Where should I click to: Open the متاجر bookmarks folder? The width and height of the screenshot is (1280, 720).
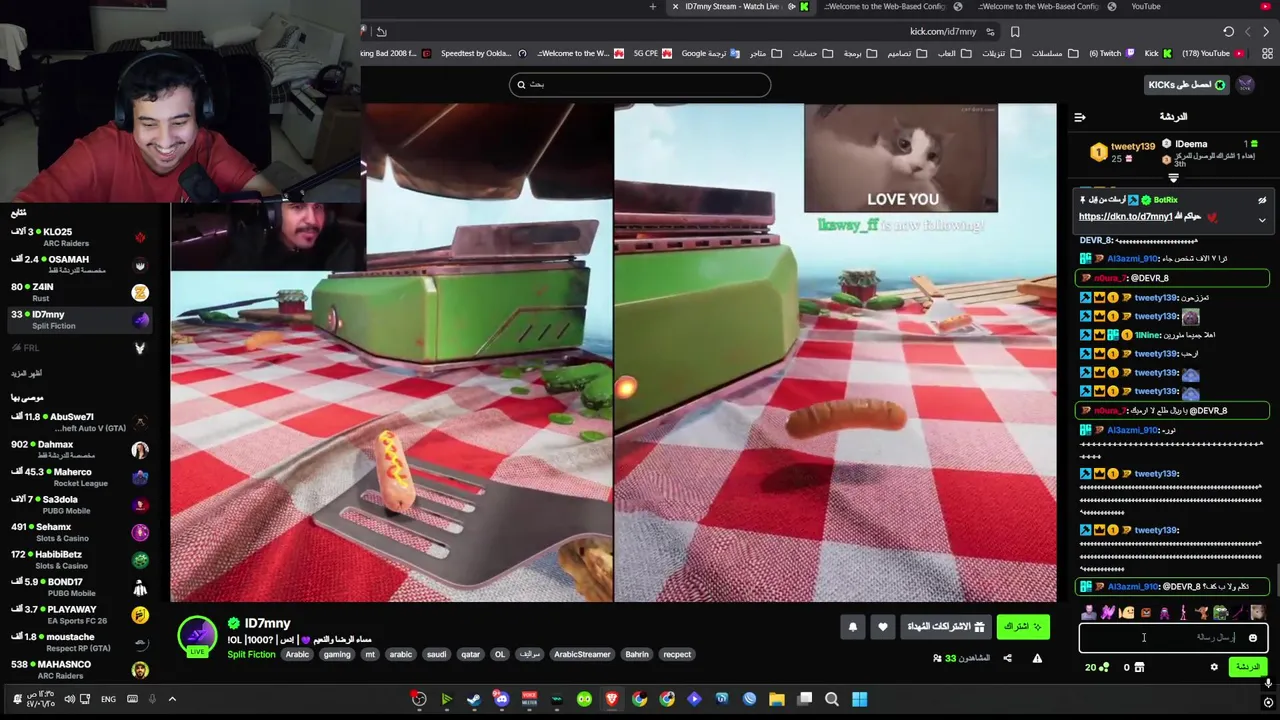coord(765,53)
